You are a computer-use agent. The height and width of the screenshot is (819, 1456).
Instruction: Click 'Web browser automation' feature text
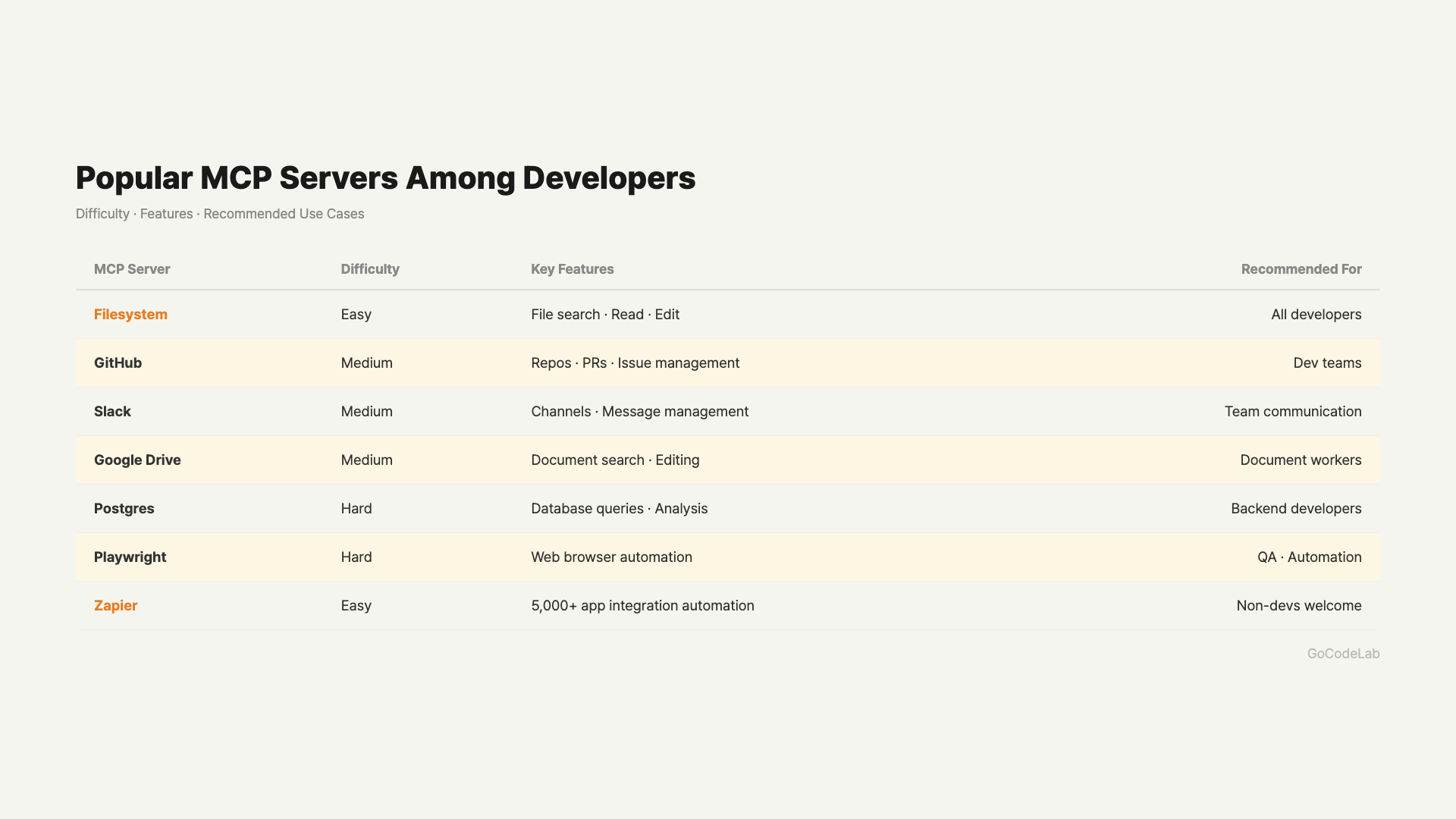[611, 557]
